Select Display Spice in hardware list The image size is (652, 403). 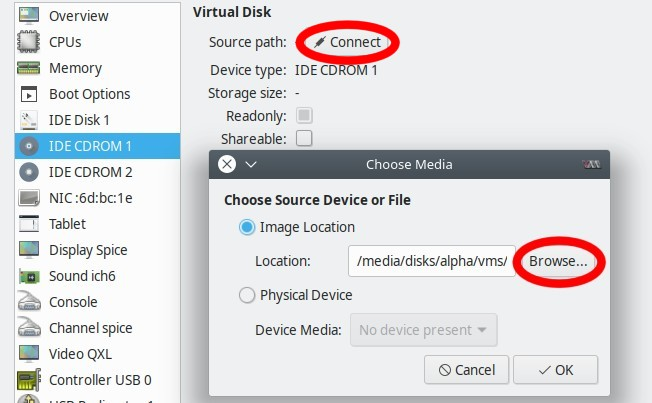click(x=88, y=250)
